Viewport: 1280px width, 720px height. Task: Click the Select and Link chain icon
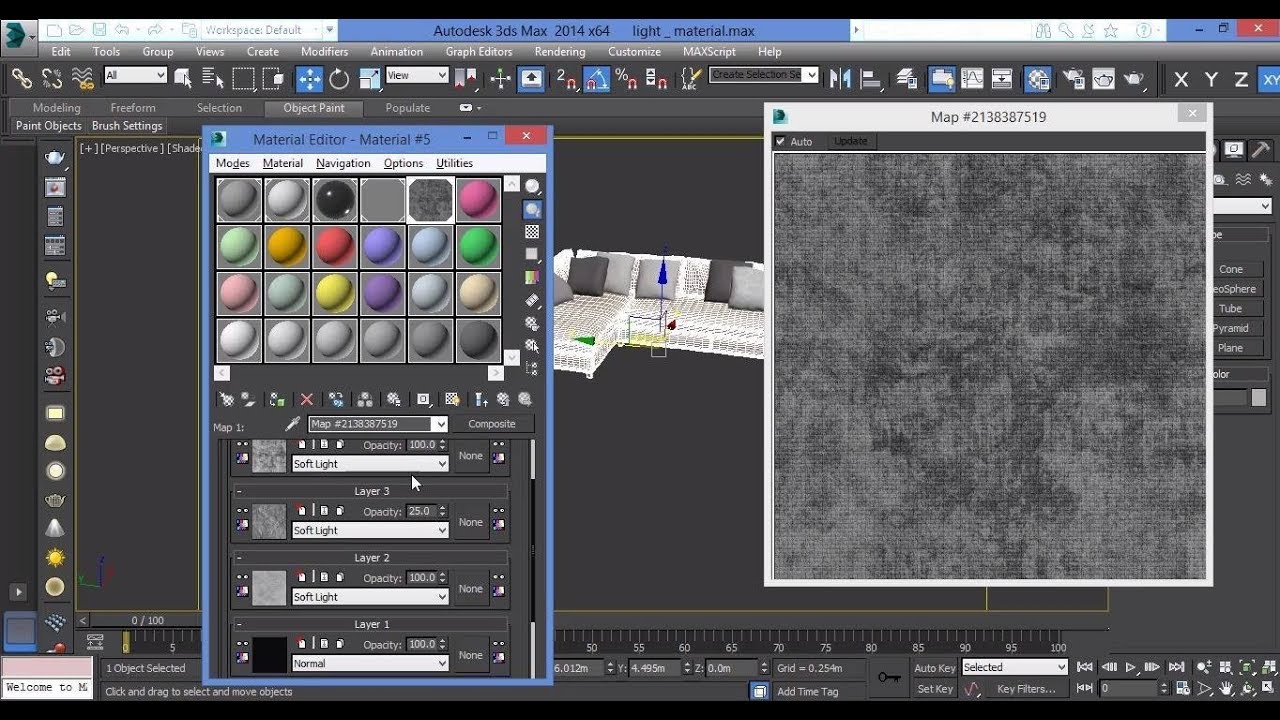[x=21, y=78]
